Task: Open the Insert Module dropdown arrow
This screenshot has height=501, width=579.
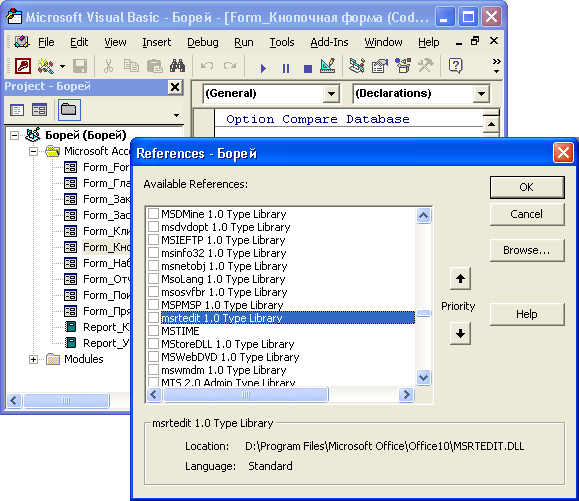Action: click(x=62, y=67)
